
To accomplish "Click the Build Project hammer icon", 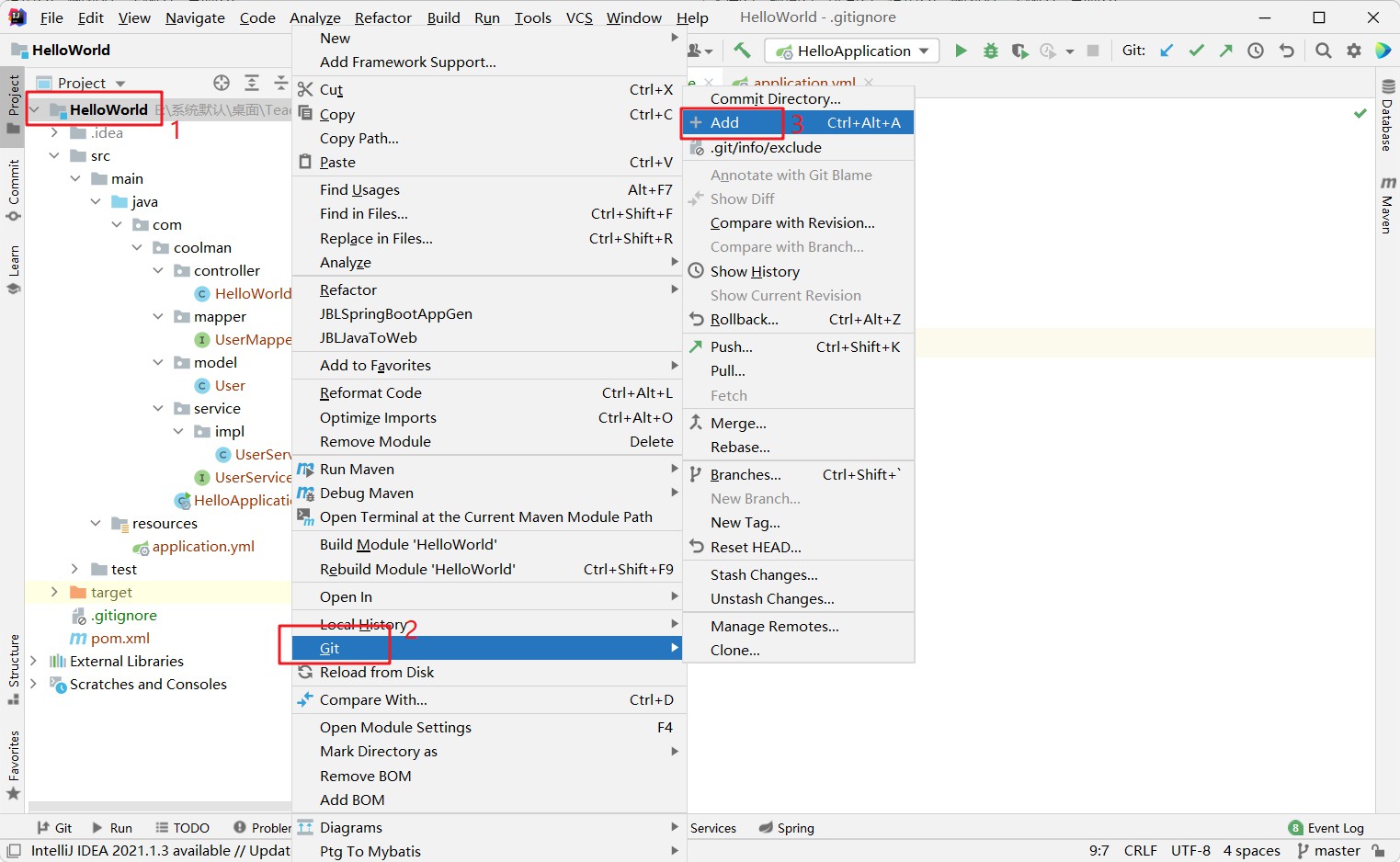I will tap(742, 51).
